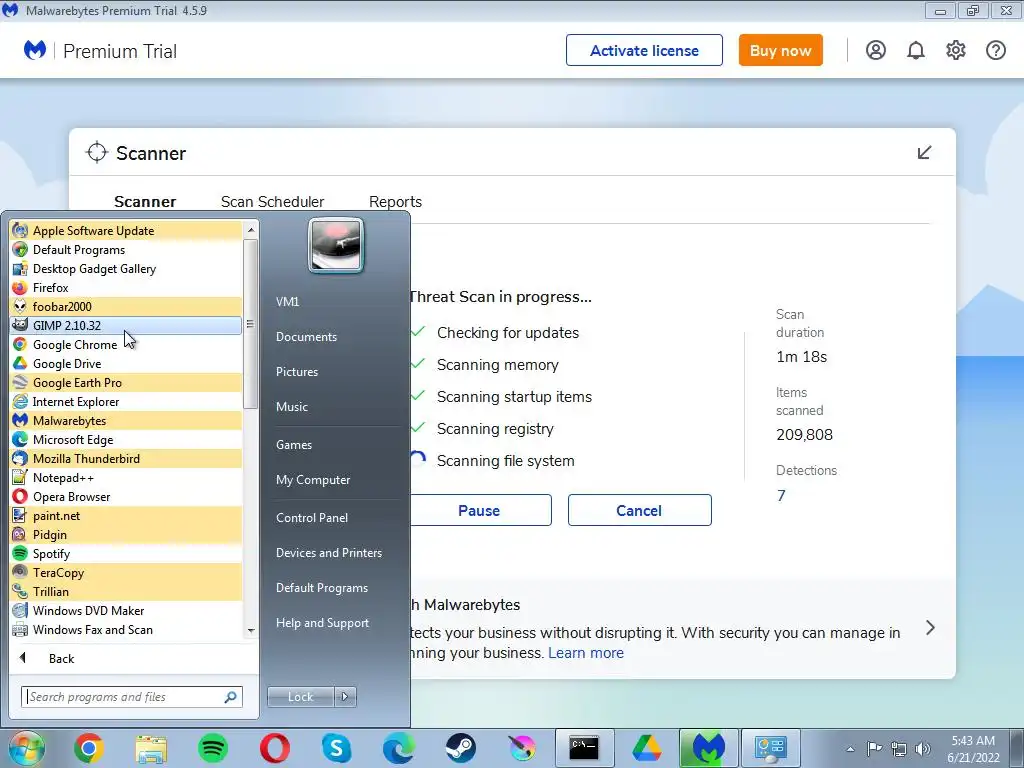
Task: Open Opera taskbar icon
Action: [274, 748]
